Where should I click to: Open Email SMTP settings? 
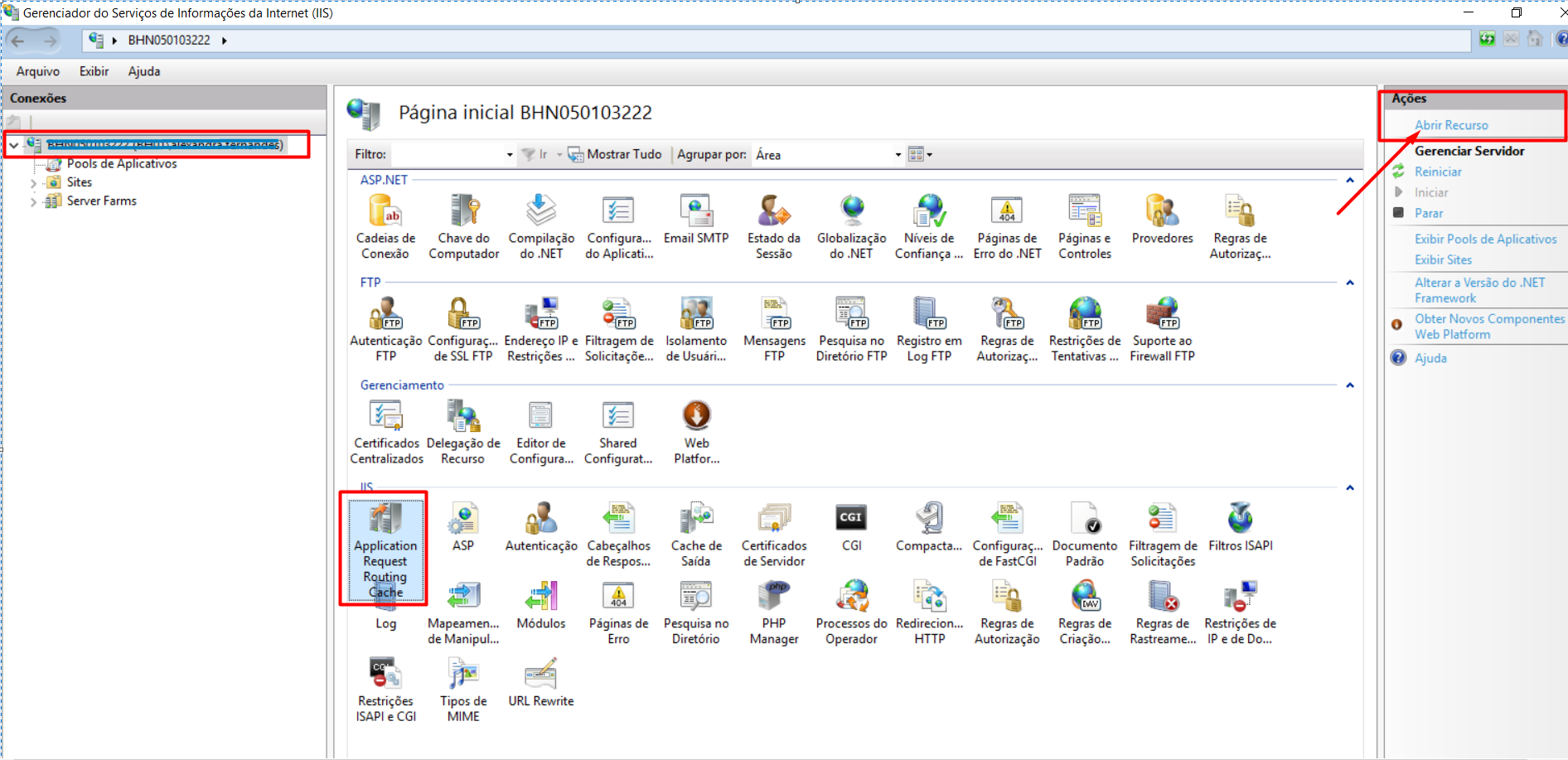pyautogui.click(x=696, y=220)
